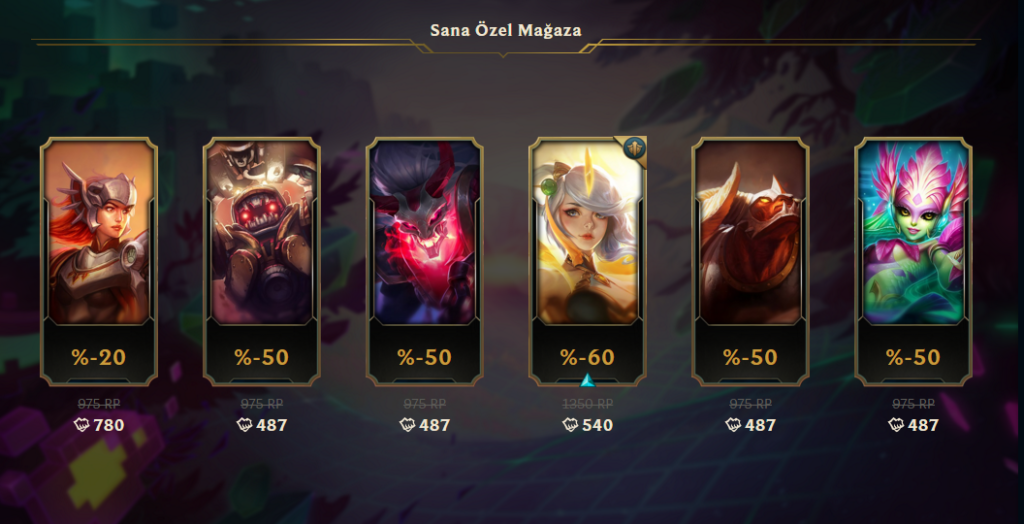Screen dimensions: 1024x524
Task: Click the %-60 discount label
Action: point(587,357)
